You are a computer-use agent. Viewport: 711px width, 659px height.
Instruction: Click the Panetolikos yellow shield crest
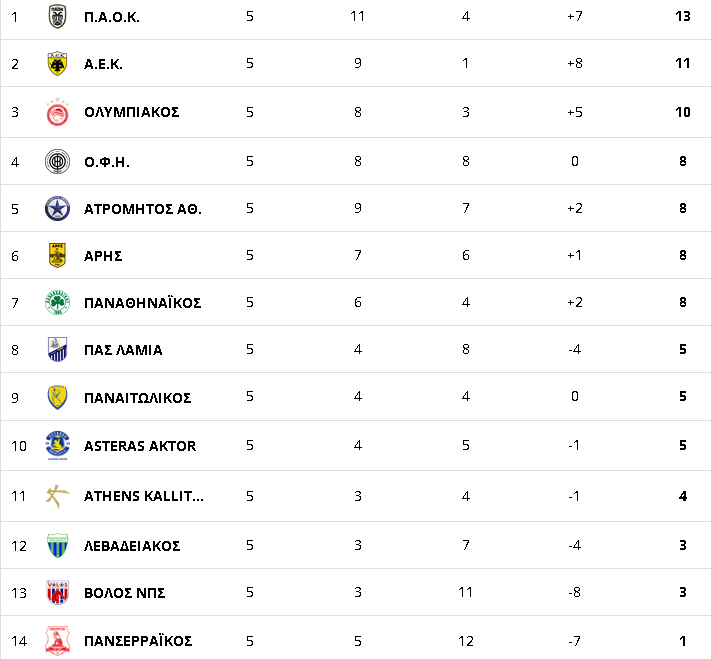tap(58, 397)
